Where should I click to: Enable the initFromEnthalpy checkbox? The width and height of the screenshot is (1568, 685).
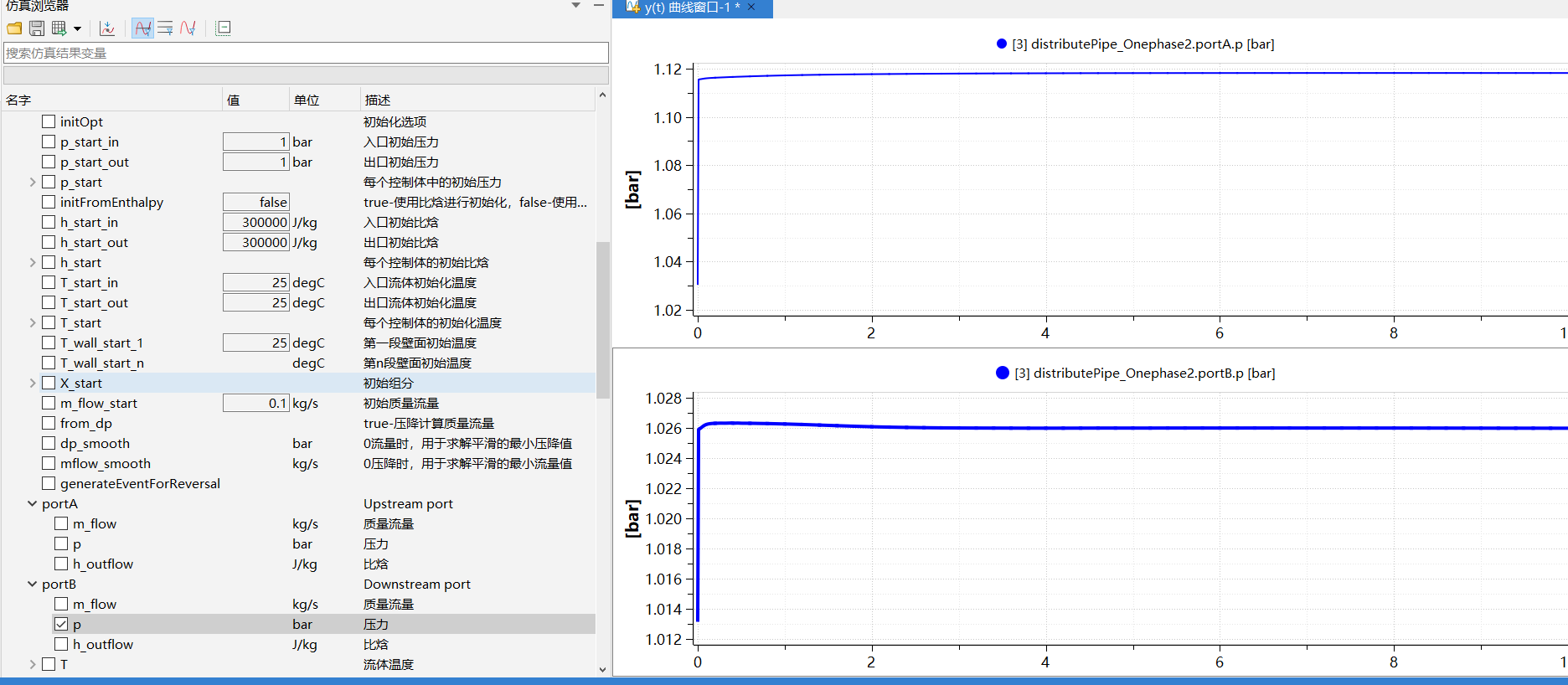coord(49,202)
